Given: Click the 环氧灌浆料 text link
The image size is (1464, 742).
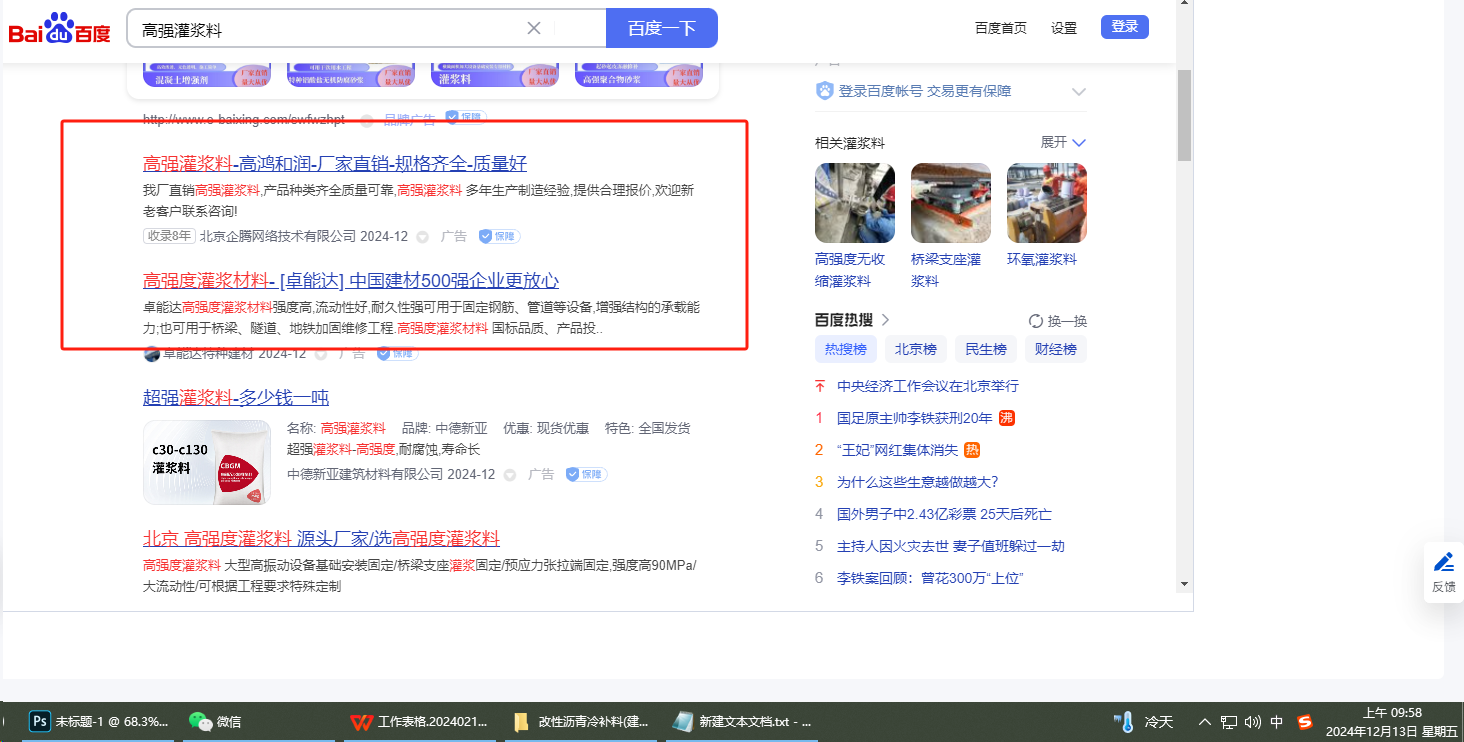Looking at the screenshot, I should 1042,259.
